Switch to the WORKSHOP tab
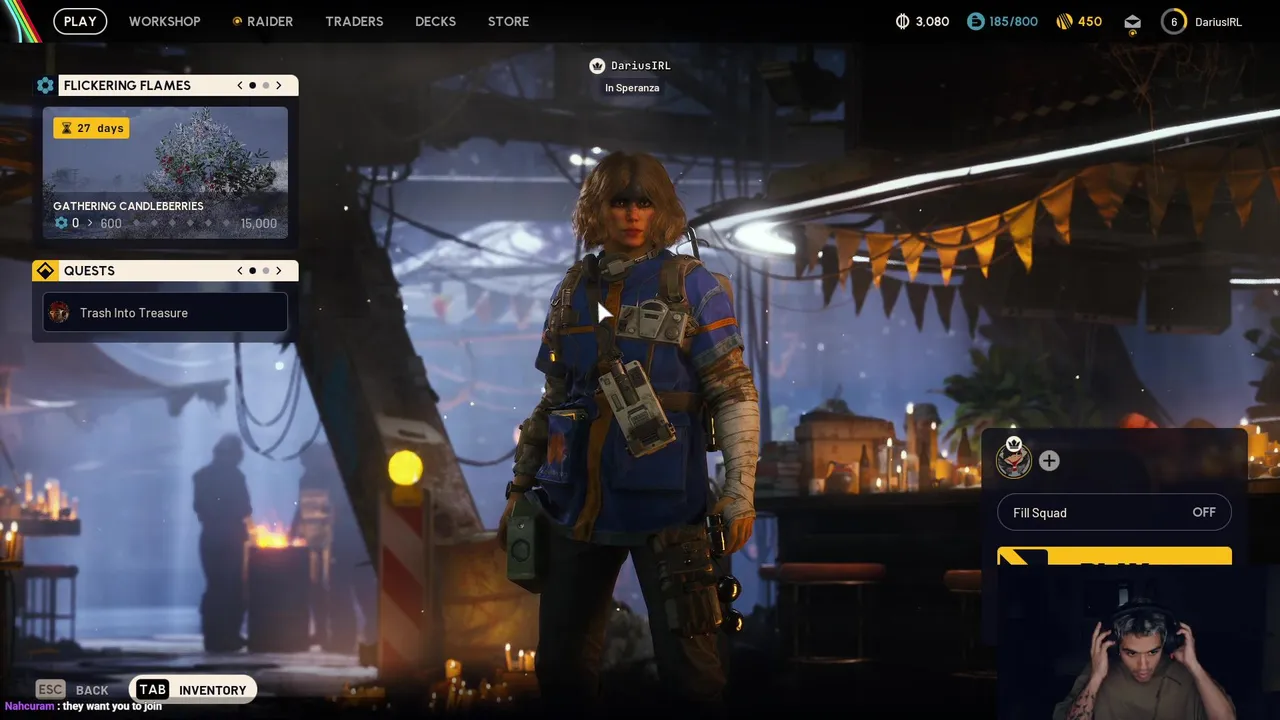Viewport: 1280px width, 720px height. point(164,21)
